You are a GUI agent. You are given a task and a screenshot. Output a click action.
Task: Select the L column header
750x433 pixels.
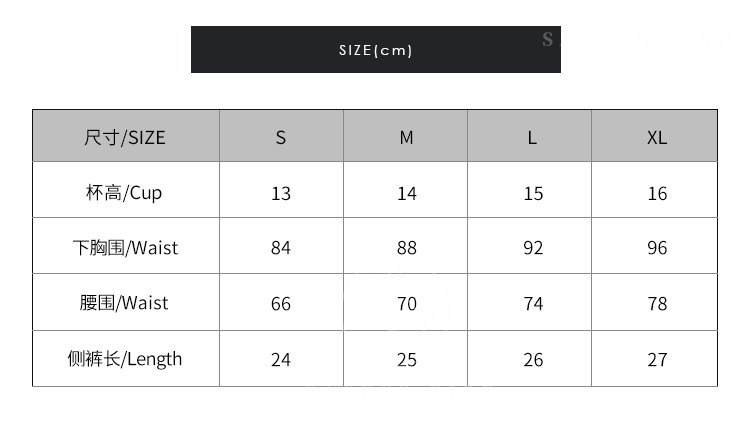(x=532, y=137)
